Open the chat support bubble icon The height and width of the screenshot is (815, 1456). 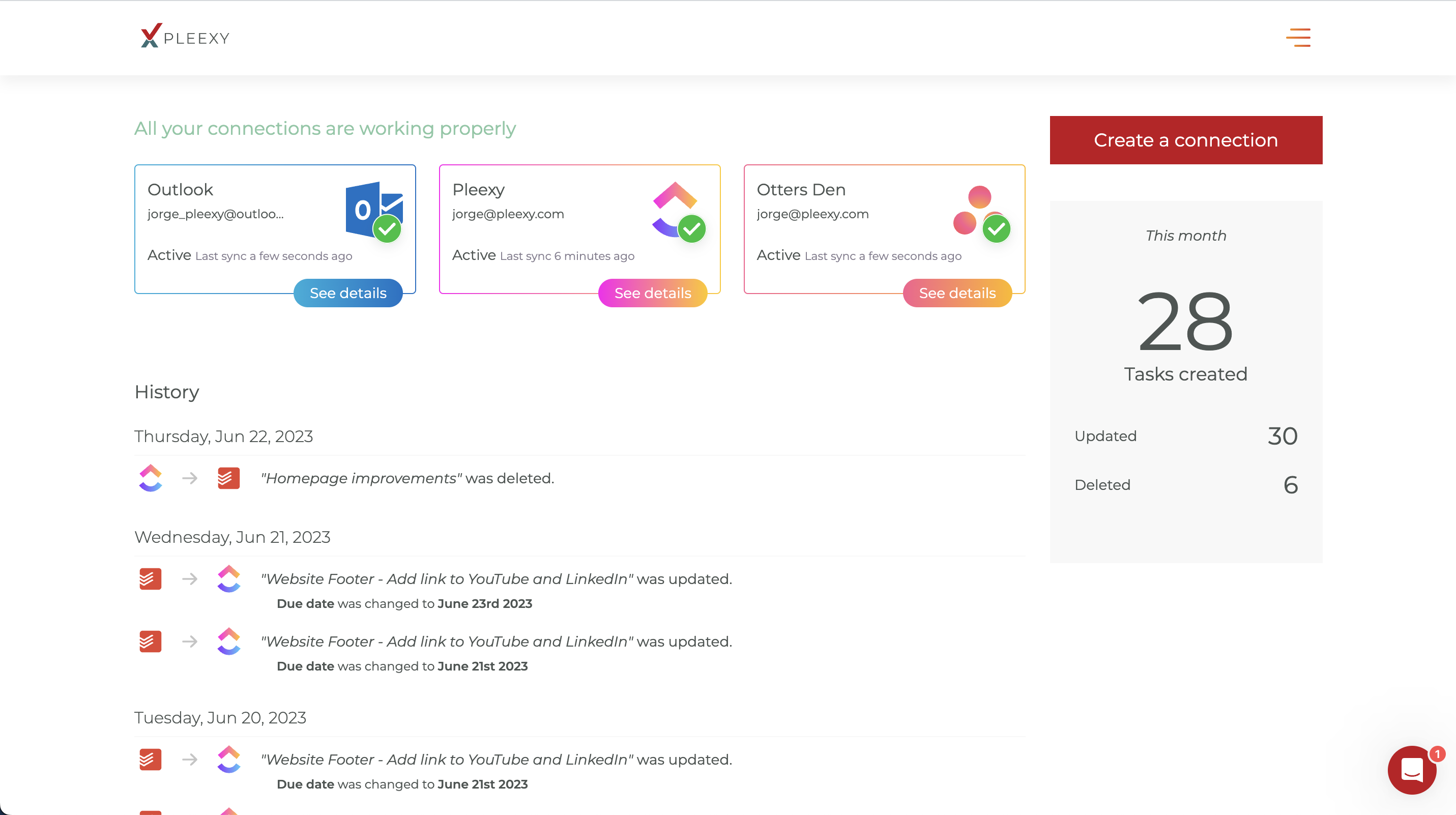1411,770
